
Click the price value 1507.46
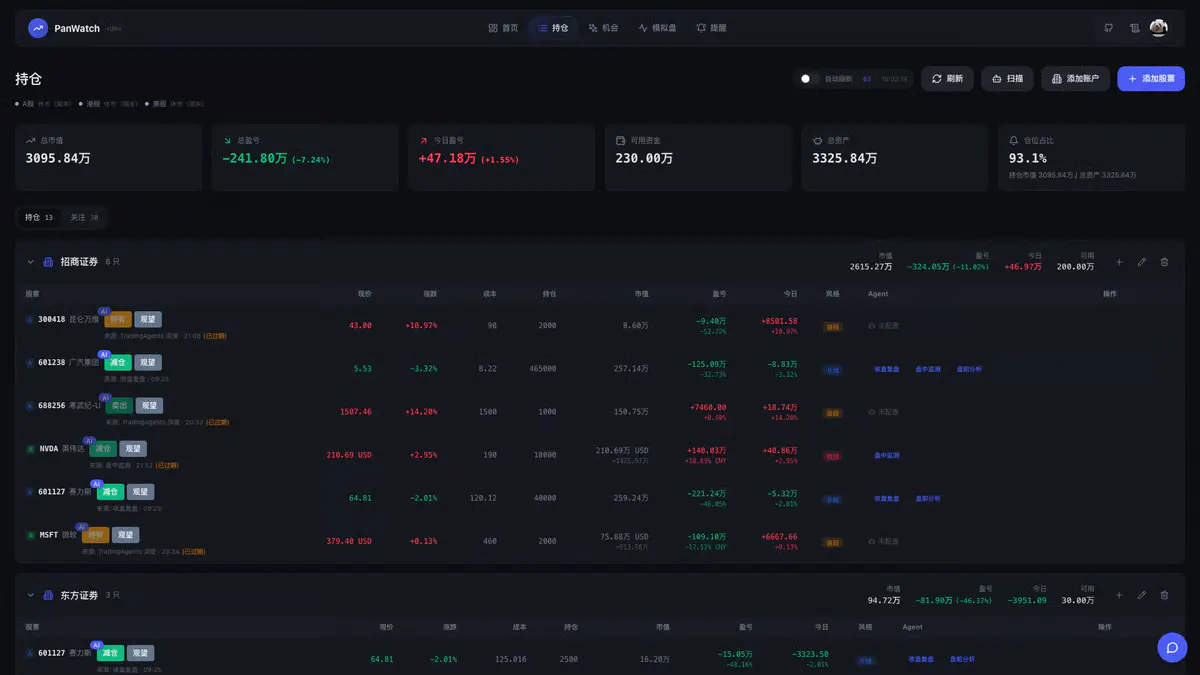point(356,412)
